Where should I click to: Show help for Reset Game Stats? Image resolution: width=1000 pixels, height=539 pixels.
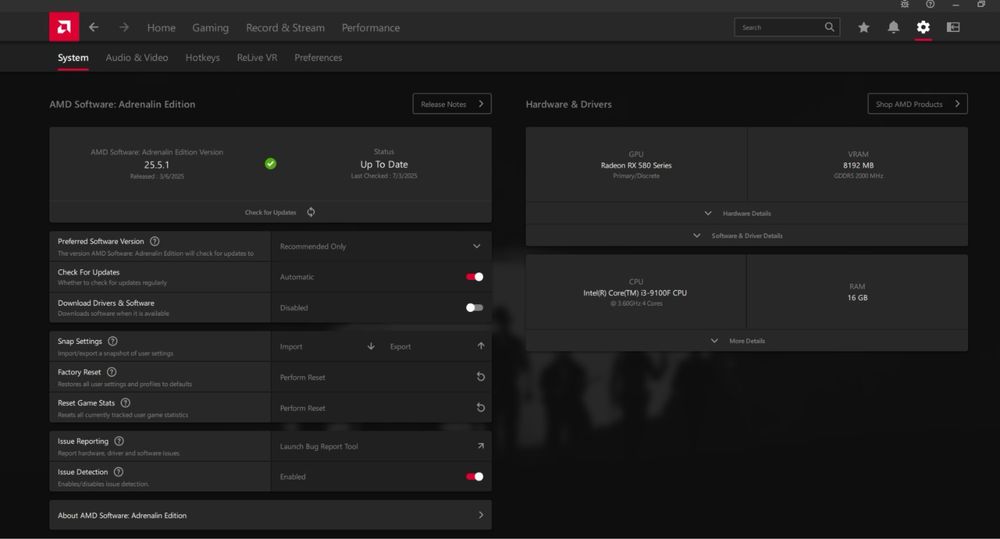point(125,402)
